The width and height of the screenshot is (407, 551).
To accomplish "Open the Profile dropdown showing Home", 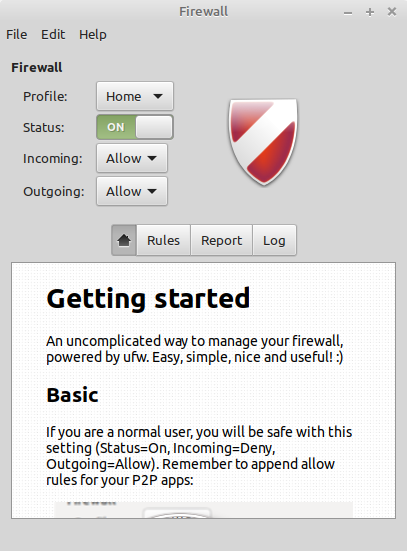I will (135, 96).
